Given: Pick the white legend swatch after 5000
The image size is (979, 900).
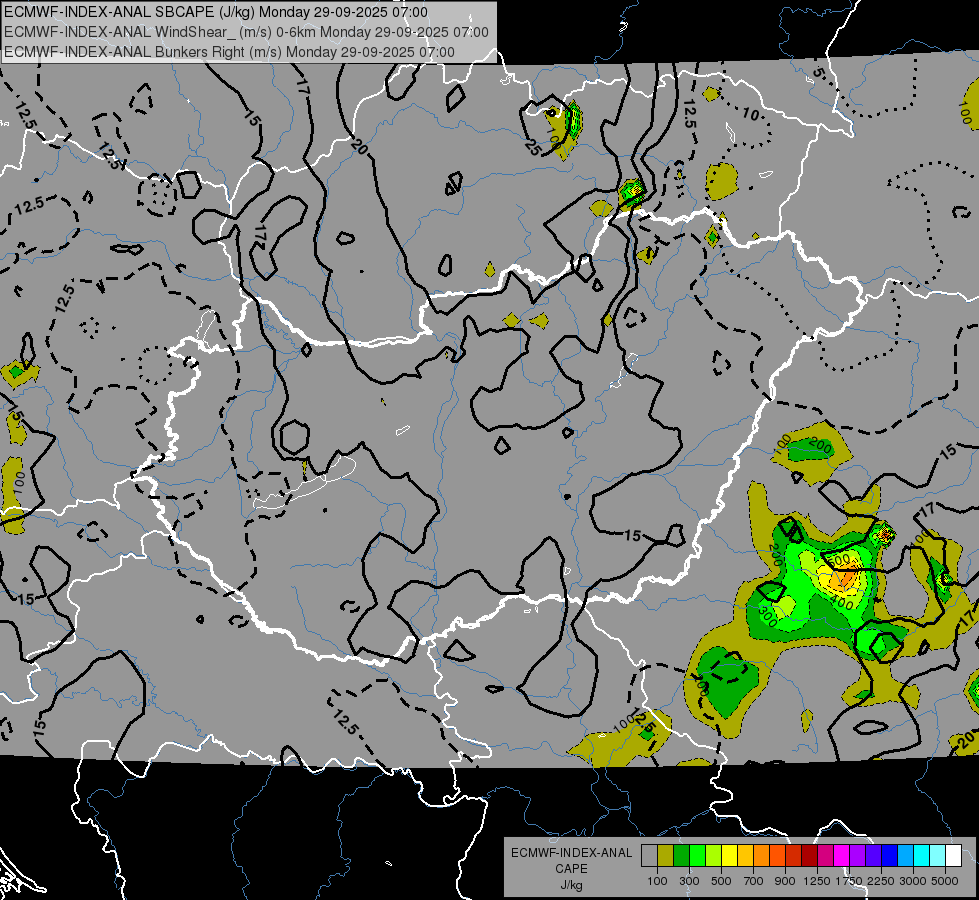Looking at the screenshot, I should [954, 856].
